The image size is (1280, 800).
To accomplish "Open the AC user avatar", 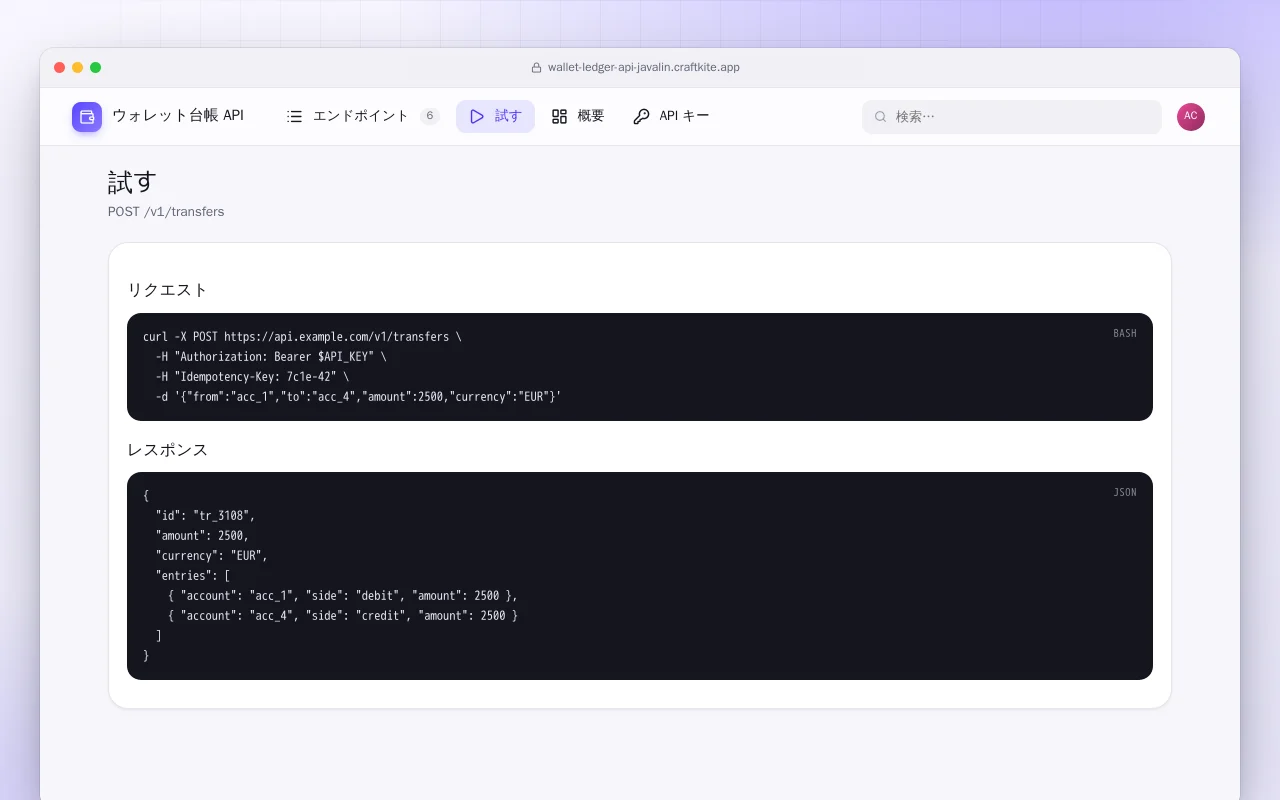I will pos(1191,117).
